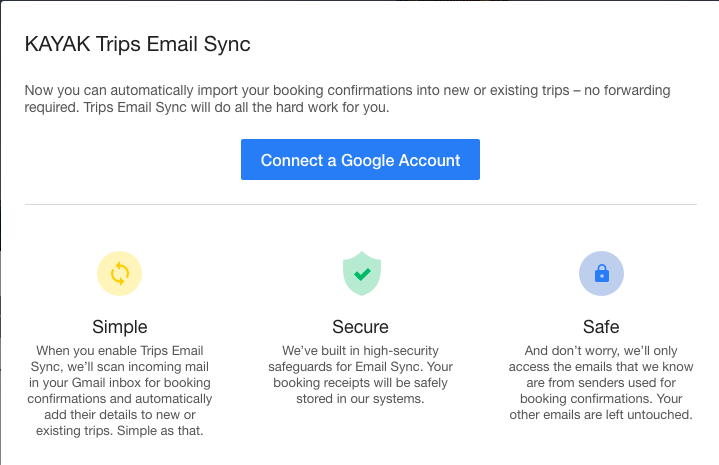Click the 'stored in our systems' line
This screenshot has height=465, width=719.
pos(360,399)
